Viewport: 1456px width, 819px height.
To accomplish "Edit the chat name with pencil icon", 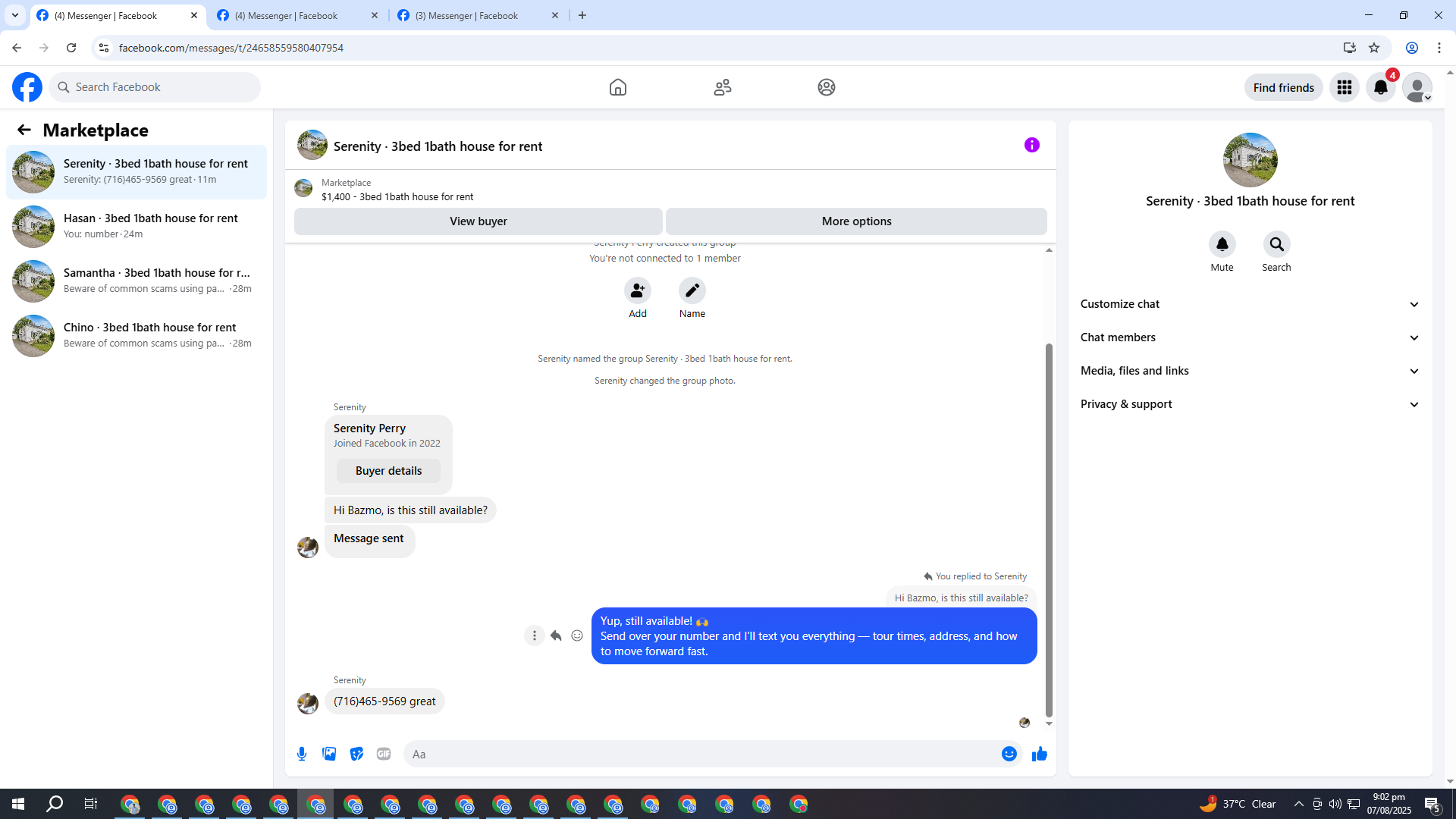I will point(692,290).
